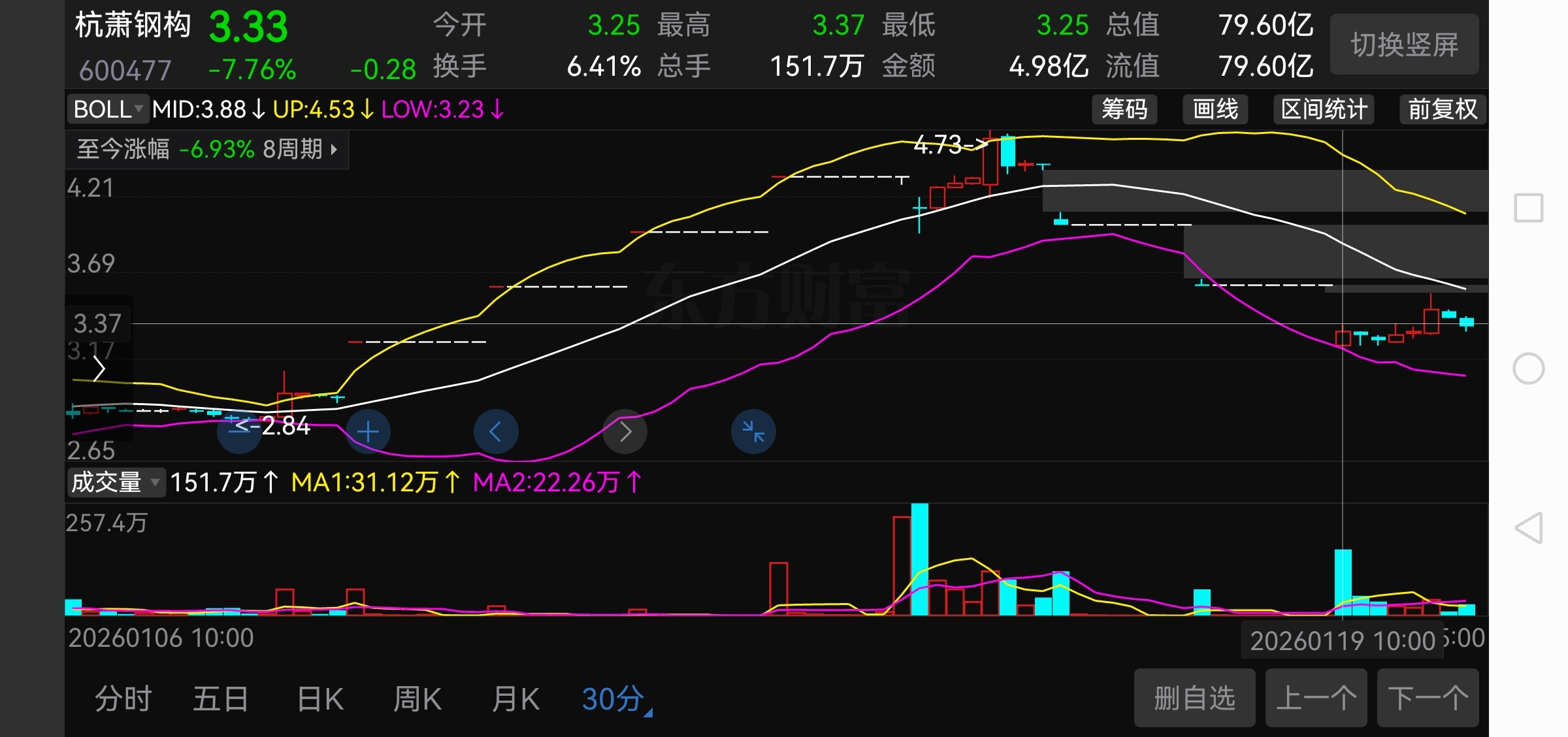Tap the right-arrow circle to move chart forward
Viewport: 1568px width, 737px height.
pyautogui.click(x=625, y=432)
